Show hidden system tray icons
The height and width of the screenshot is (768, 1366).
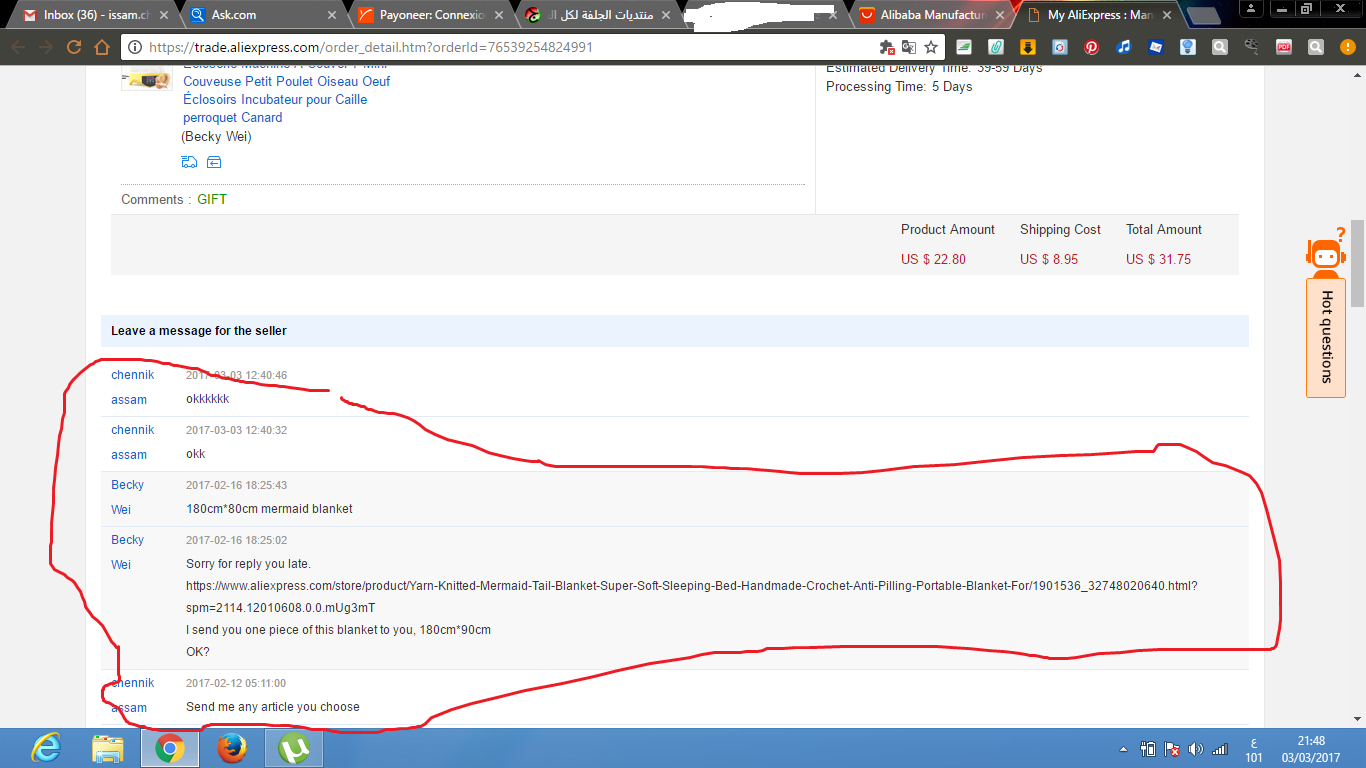pyautogui.click(x=1125, y=749)
